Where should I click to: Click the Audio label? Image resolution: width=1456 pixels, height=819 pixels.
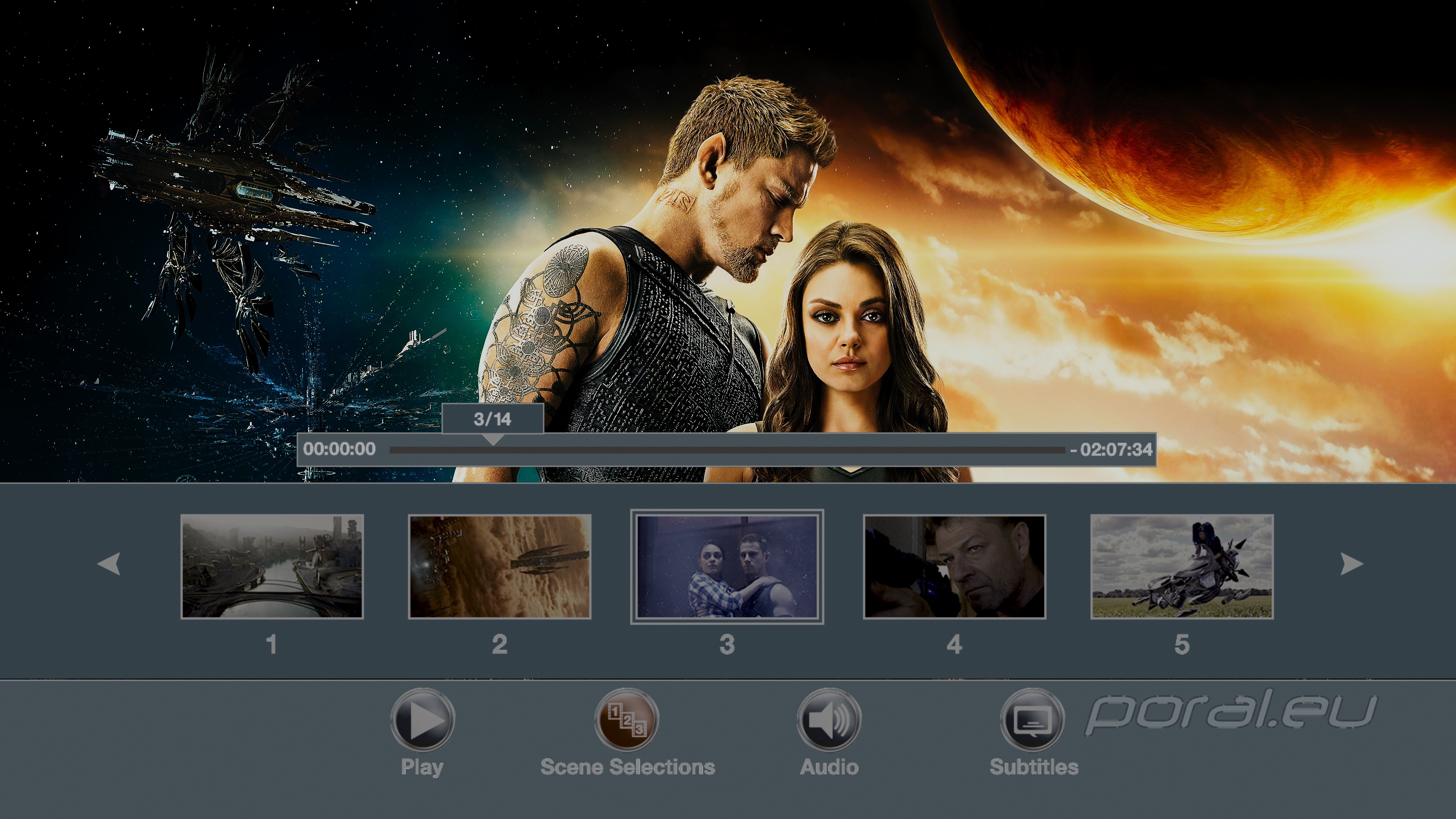(829, 767)
